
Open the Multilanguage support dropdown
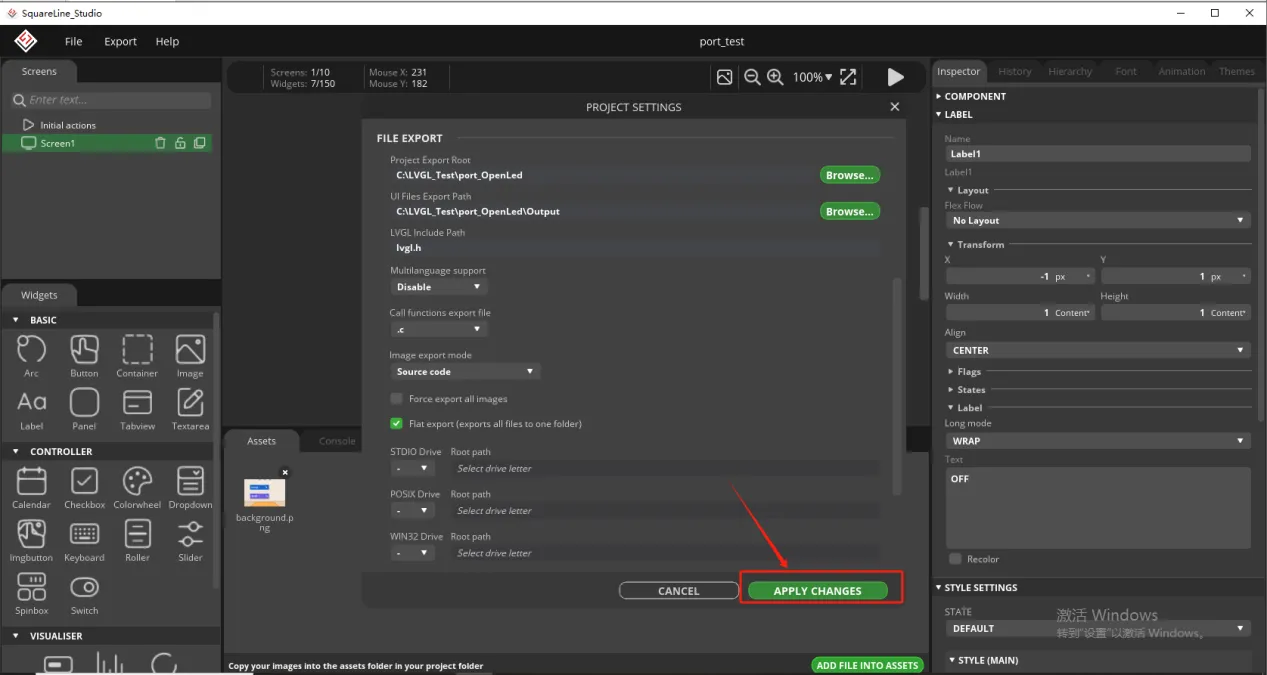coord(437,287)
